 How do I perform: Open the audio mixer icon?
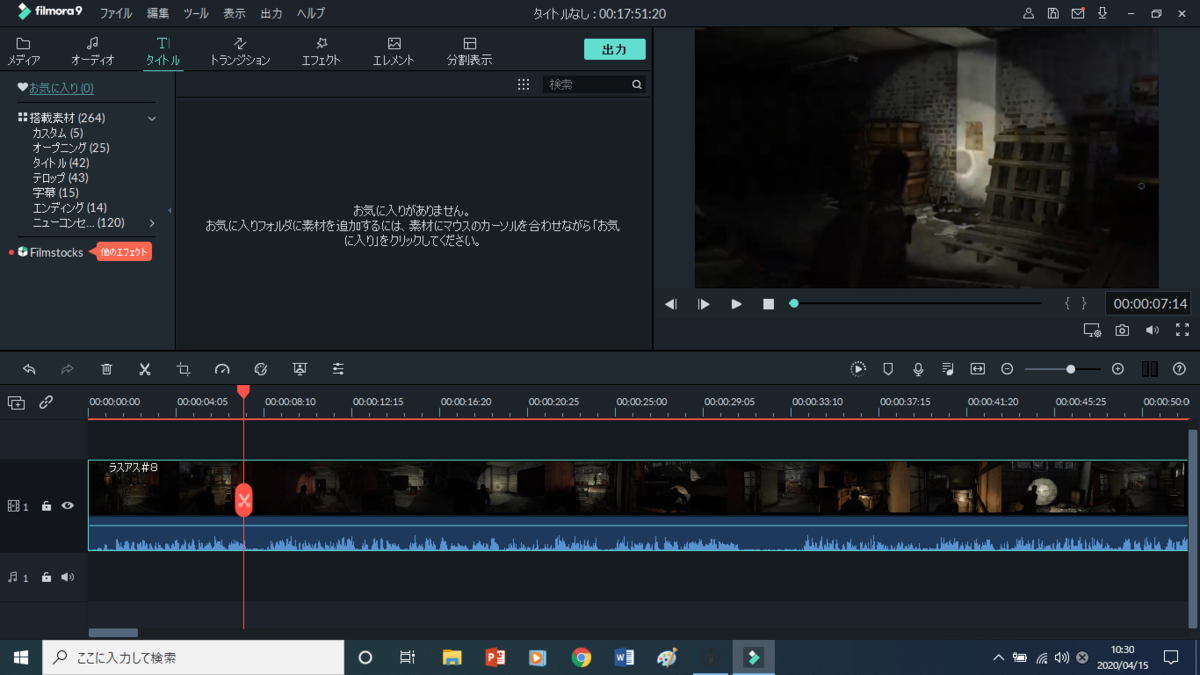tap(948, 369)
